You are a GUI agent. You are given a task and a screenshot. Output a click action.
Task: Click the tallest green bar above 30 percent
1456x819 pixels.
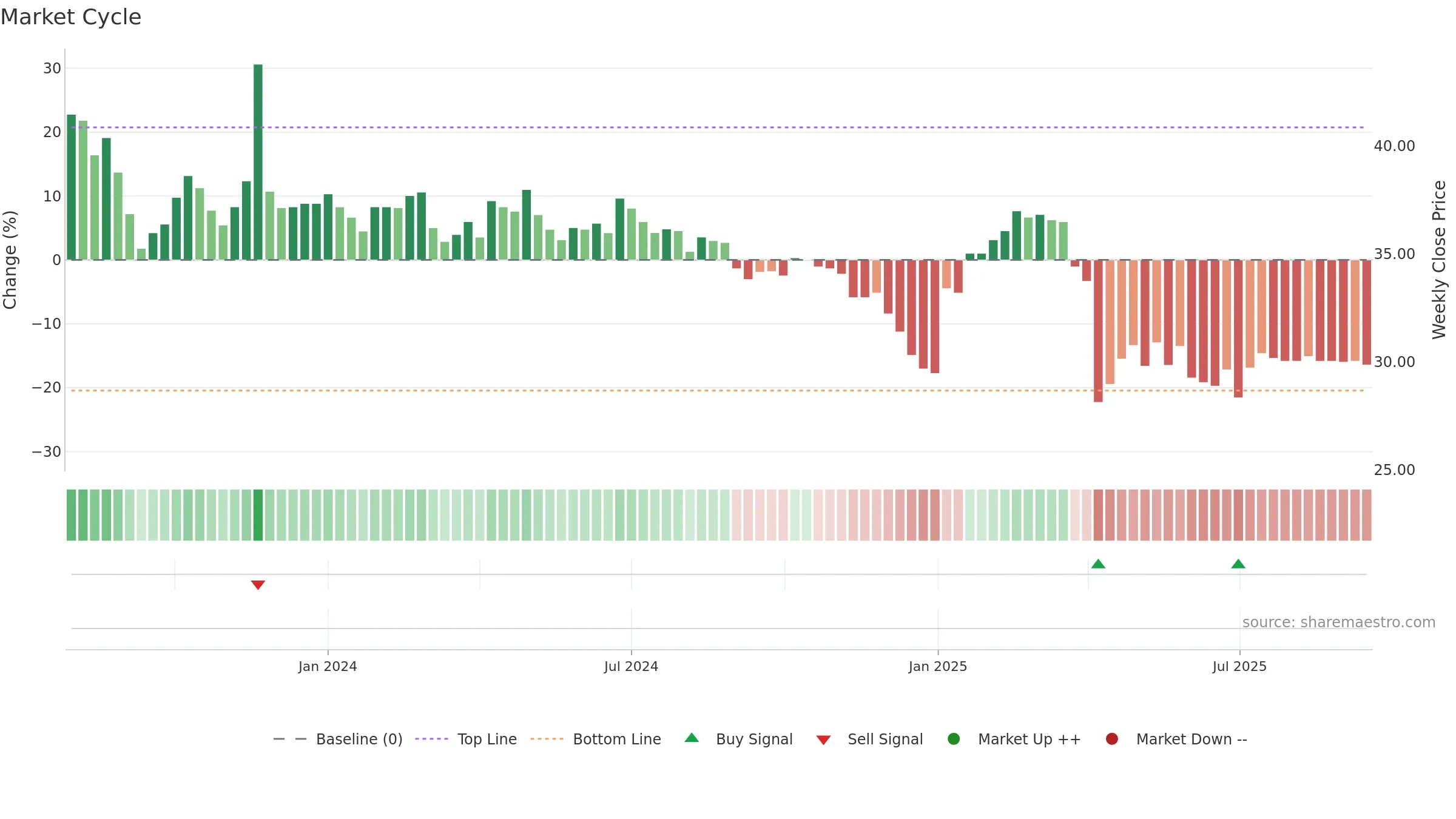[258, 162]
